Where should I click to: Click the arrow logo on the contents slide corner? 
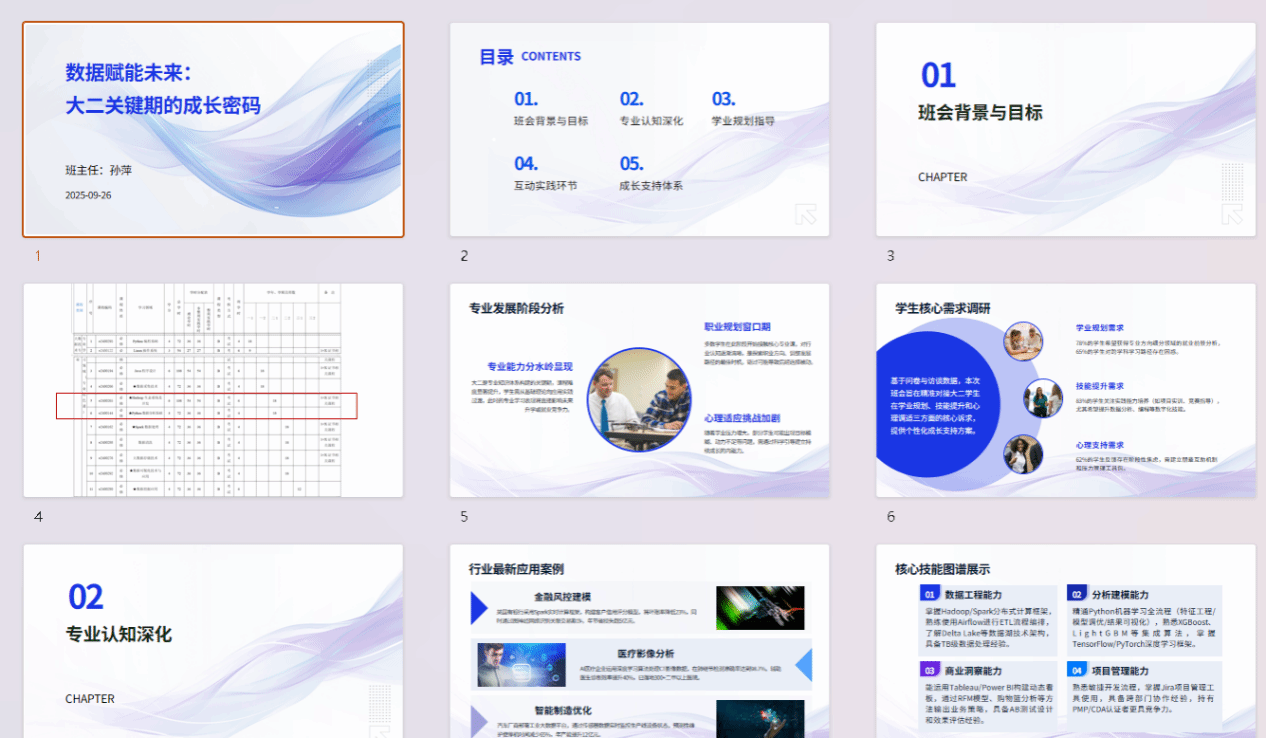coord(805,214)
